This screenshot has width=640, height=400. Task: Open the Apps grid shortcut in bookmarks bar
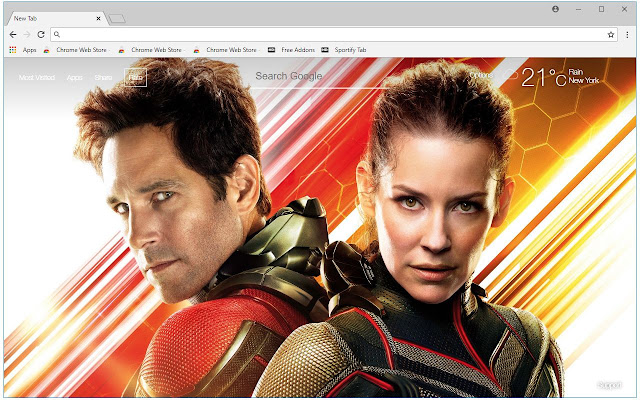click(x=23, y=50)
